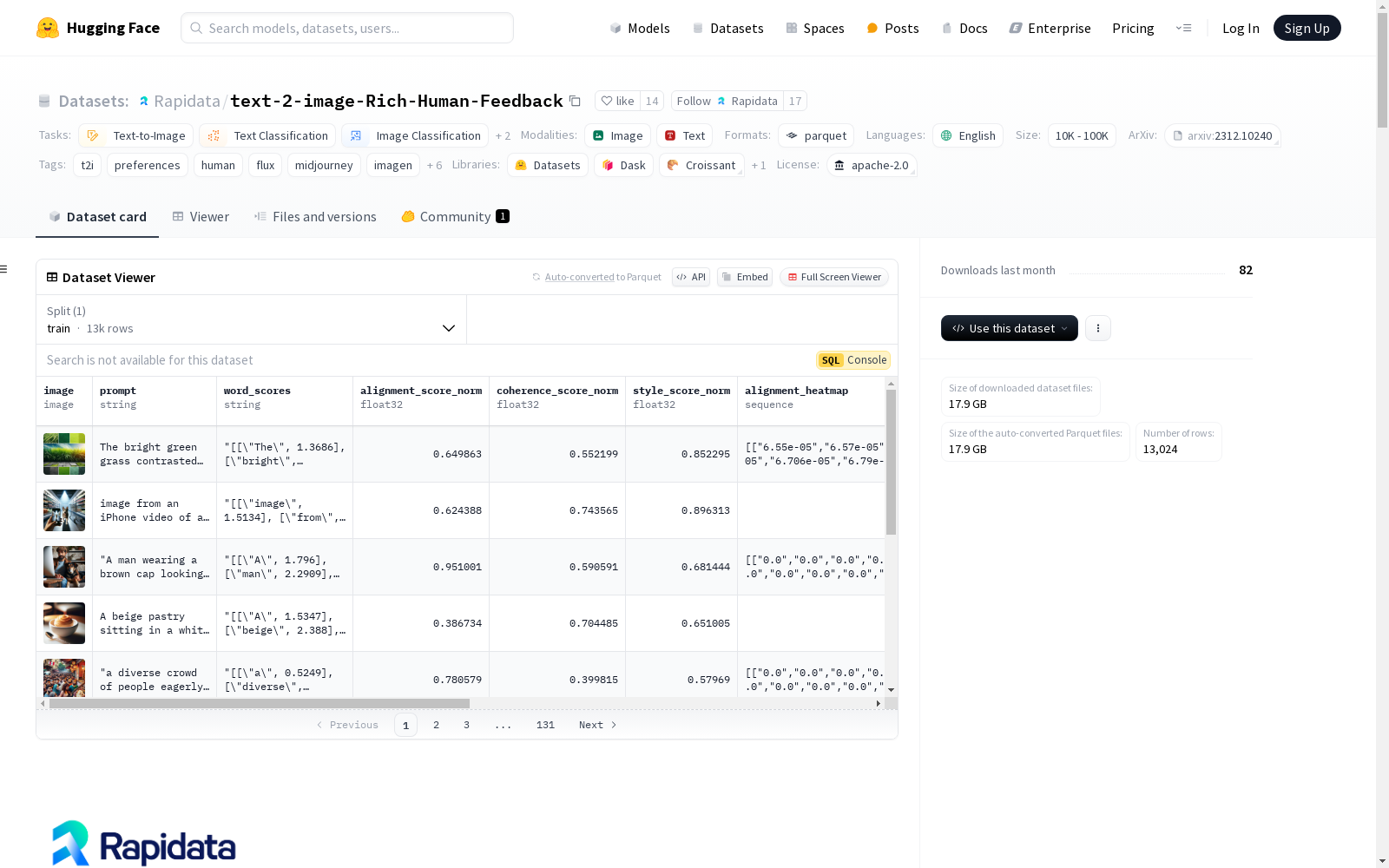Screen dimensions: 1389x868
Task: Like the dataset with the heart button
Action: (617, 102)
